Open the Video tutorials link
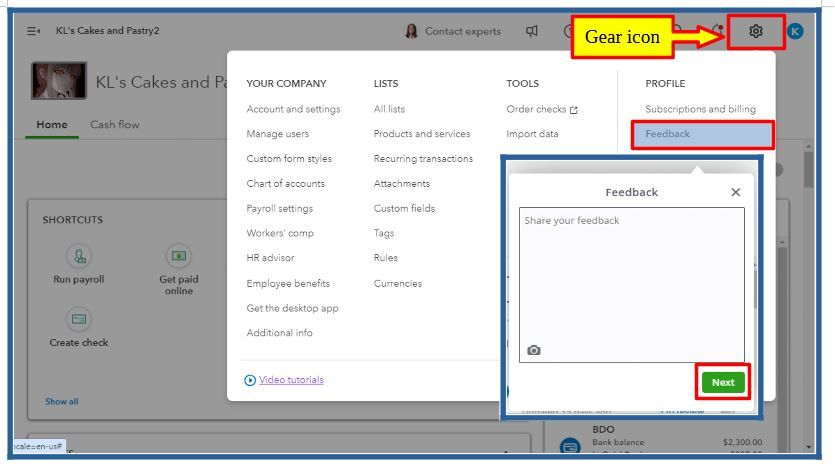Screen dimensions: 835x469 [291, 380]
